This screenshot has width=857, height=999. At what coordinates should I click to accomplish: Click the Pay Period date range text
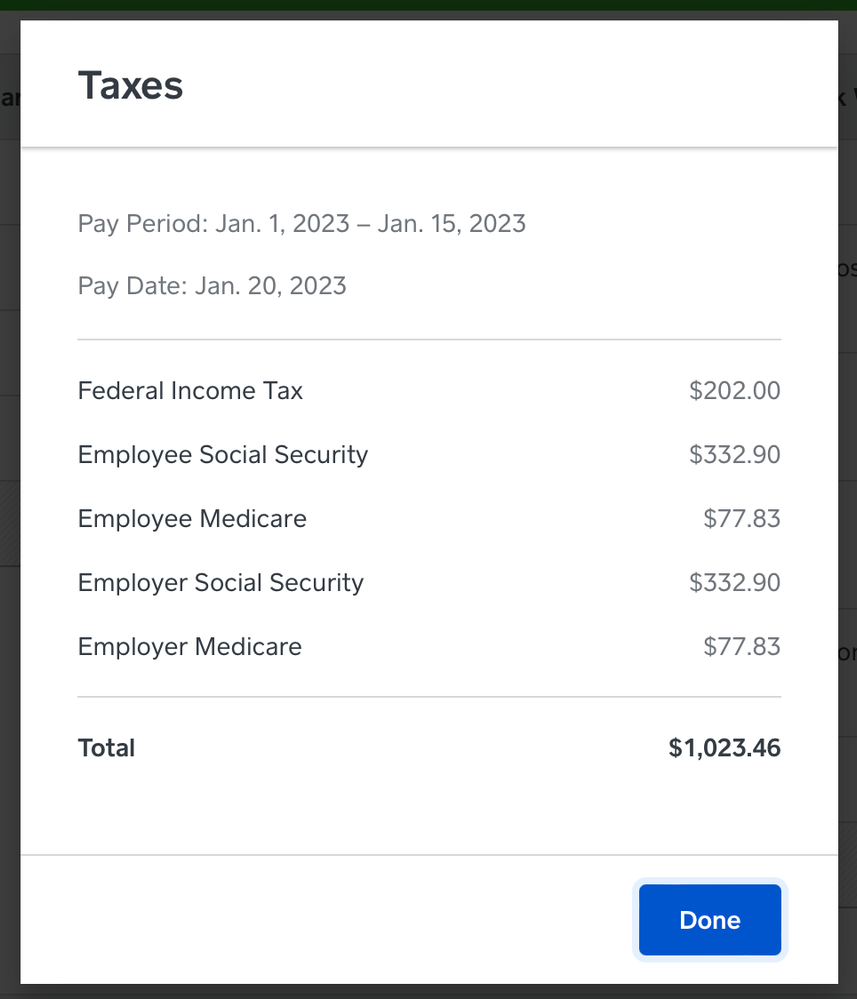(301, 223)
